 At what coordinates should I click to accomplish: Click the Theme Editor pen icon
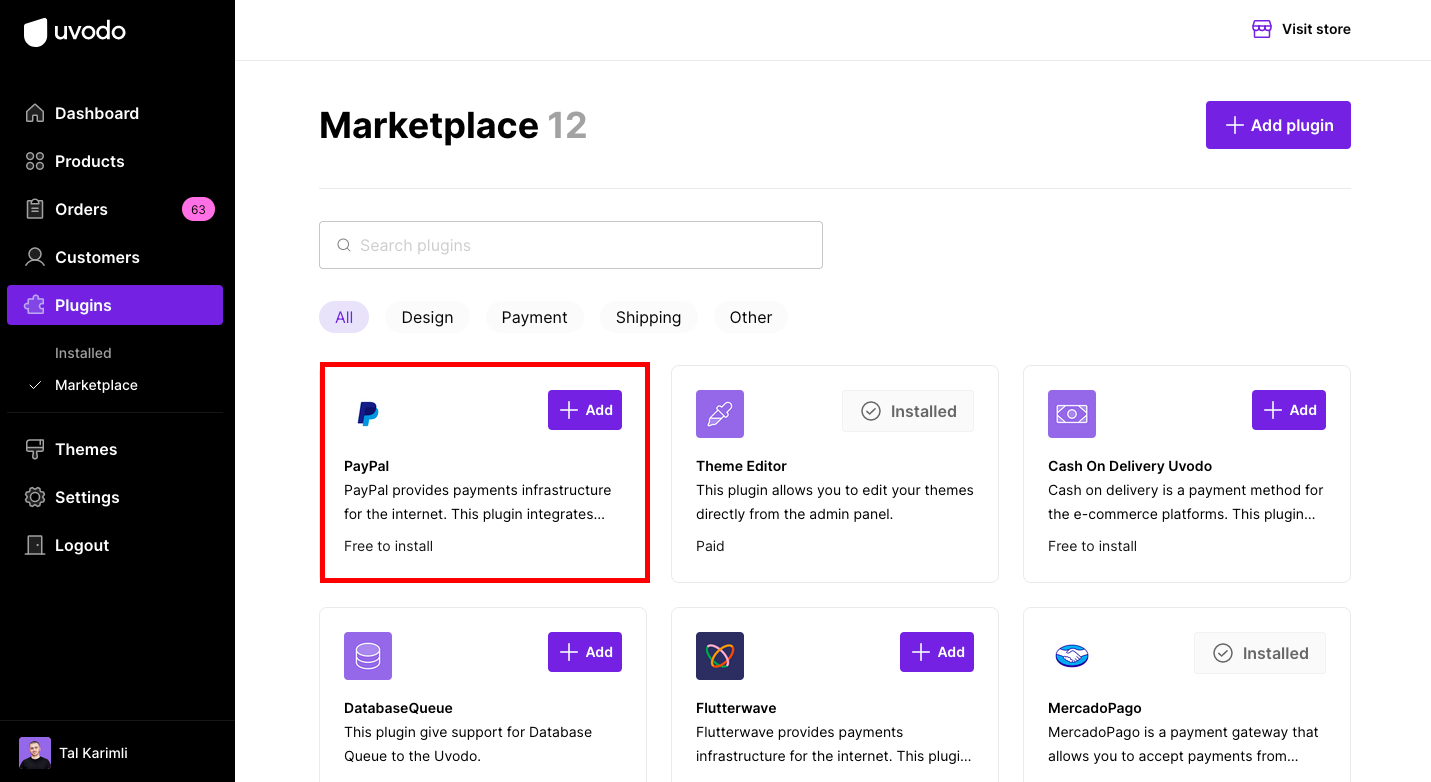coord(720,414)
